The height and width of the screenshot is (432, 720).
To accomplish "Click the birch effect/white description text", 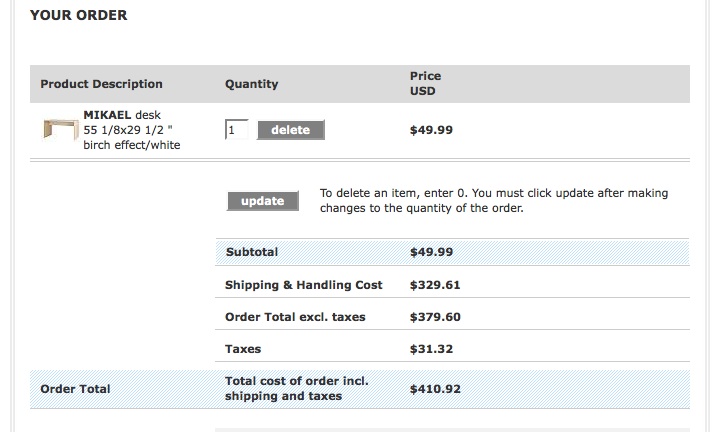I will [x=132, y=145].
